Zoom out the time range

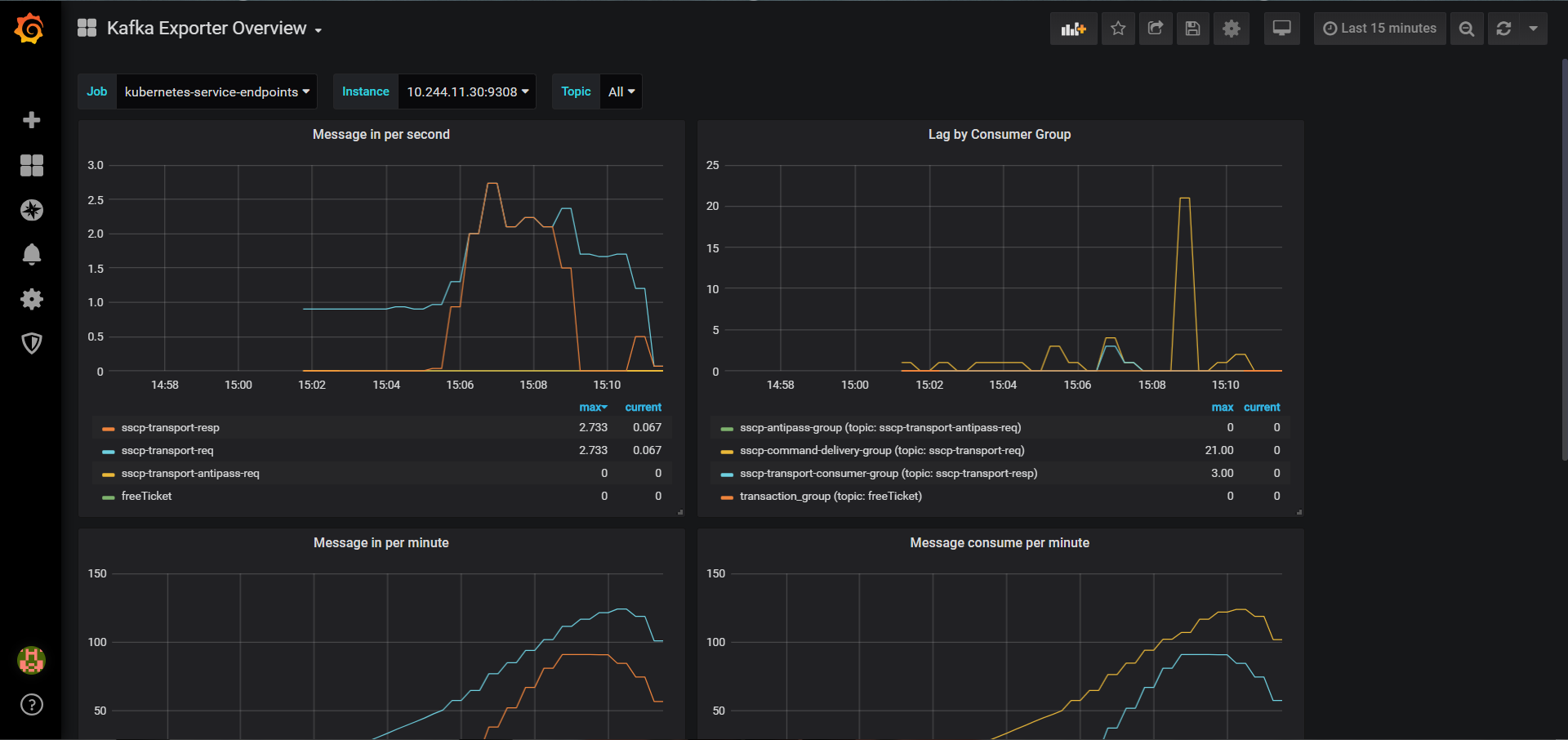pyautogui.click(x=1467, y=29)
